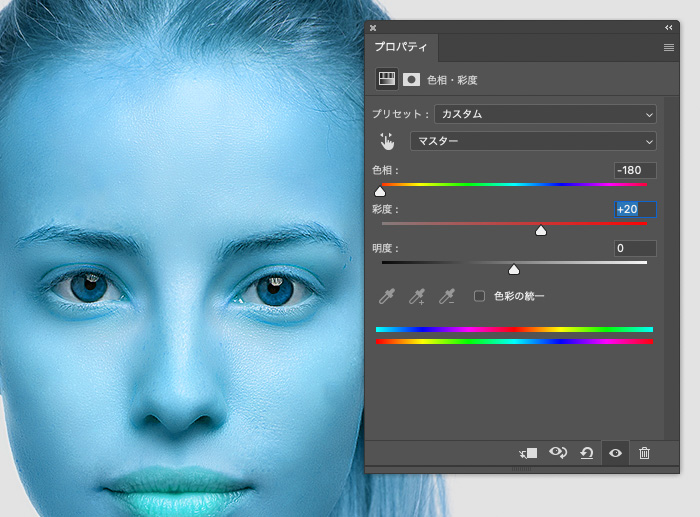Delete this adjustment layer
The width and height of the screenshot is (700, 517).
pos(645,453)
